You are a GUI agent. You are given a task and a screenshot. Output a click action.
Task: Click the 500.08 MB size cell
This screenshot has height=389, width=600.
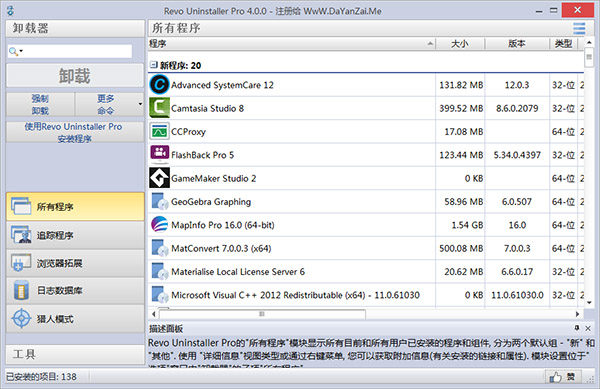coord(461,248)
